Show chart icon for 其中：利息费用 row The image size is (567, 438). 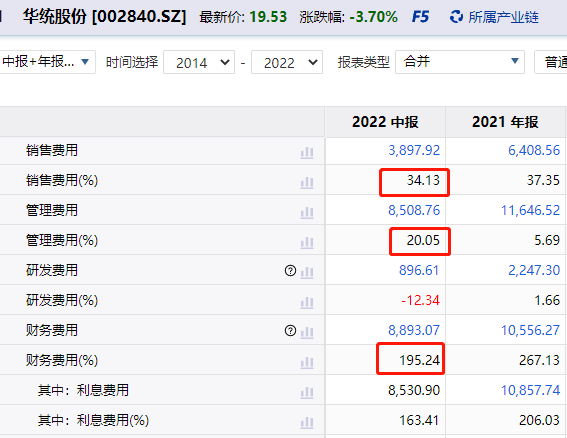[307, 393]
